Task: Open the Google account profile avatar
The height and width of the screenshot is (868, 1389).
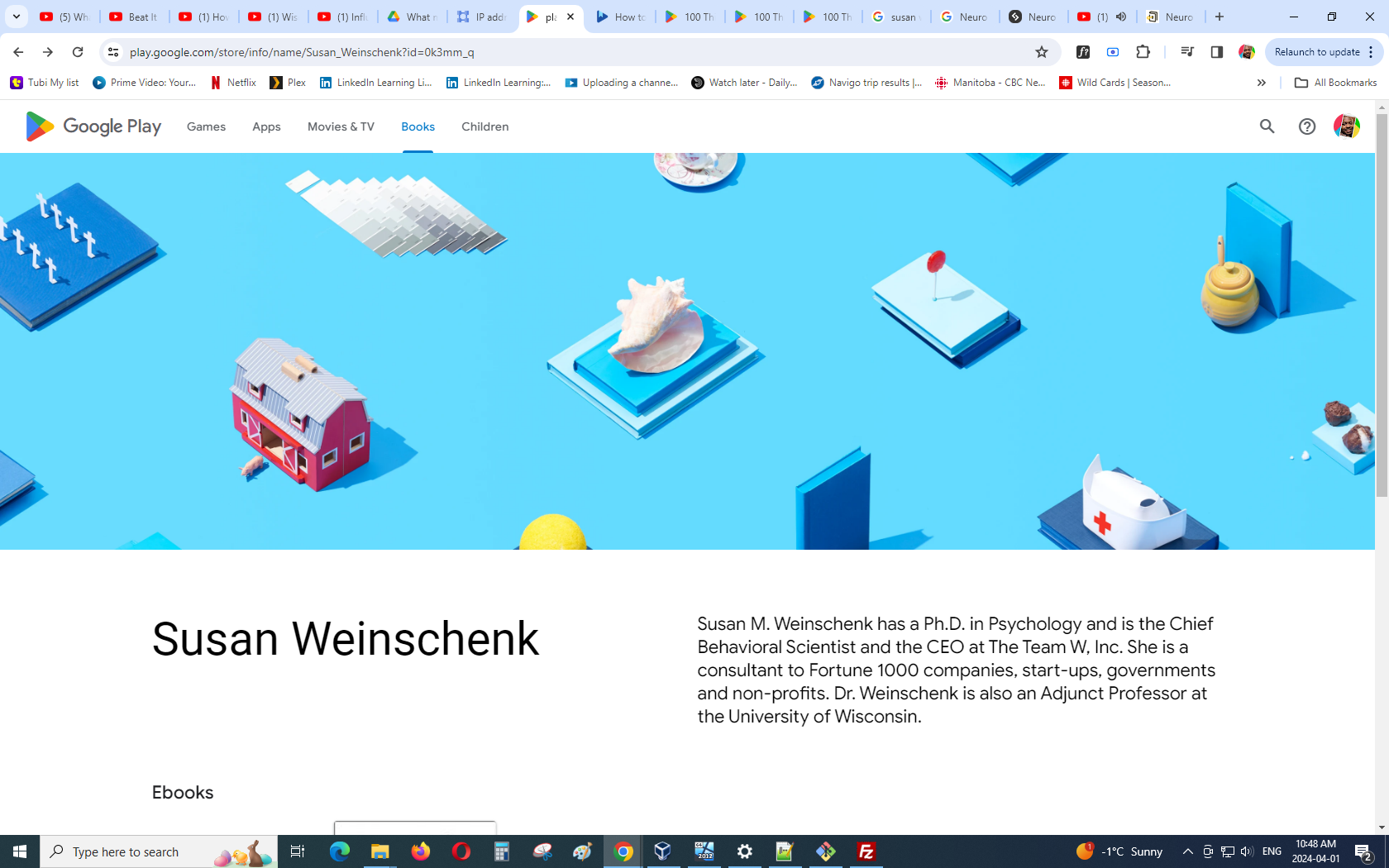Action: pyautogui.click(x=1346, y=126)
